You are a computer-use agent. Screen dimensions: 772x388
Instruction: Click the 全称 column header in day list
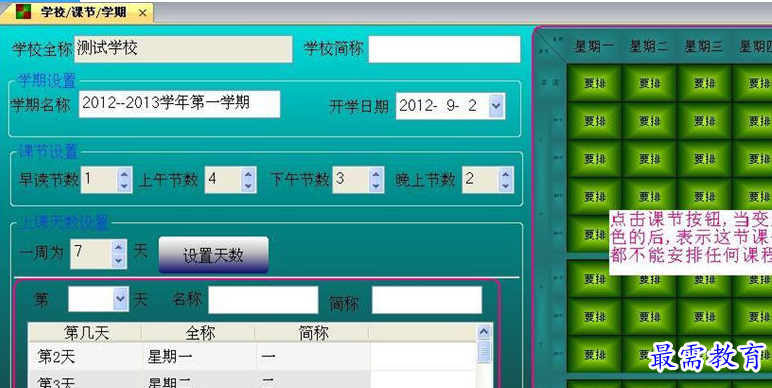click(199, 333)
